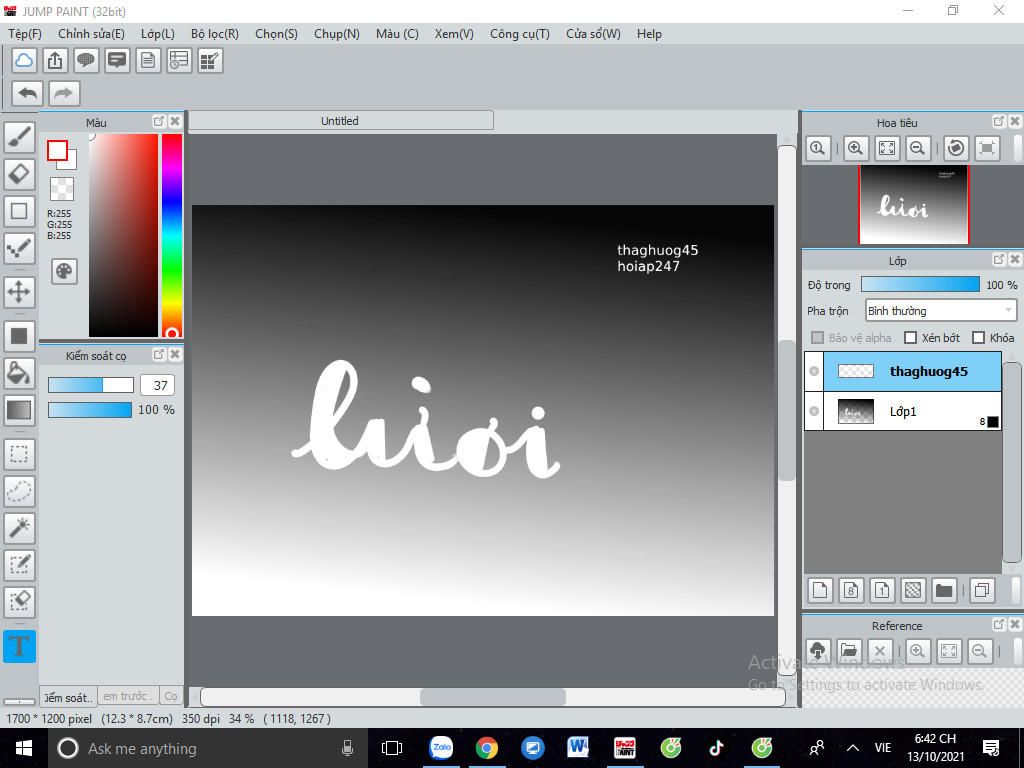1024x768 pixels.
Task: Select the Move tool
Action: point(19,291)
